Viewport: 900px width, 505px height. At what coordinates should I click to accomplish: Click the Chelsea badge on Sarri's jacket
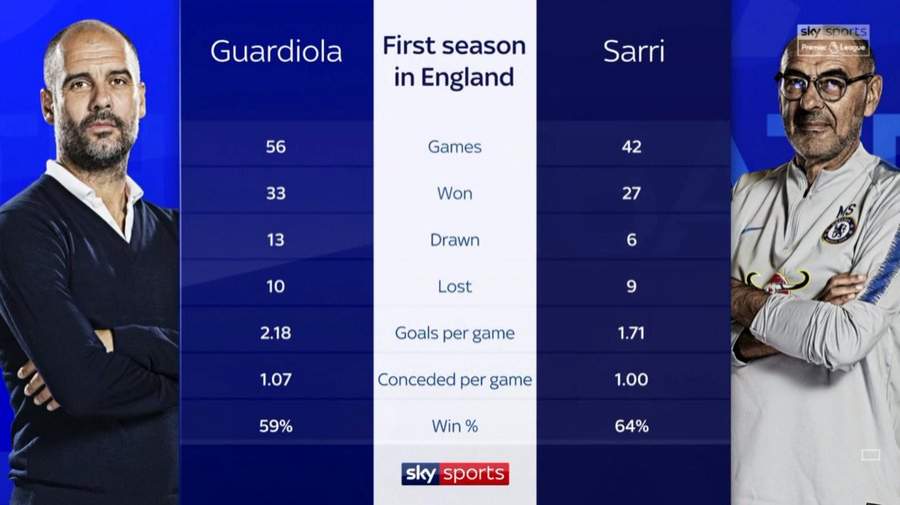pos(839,227)
